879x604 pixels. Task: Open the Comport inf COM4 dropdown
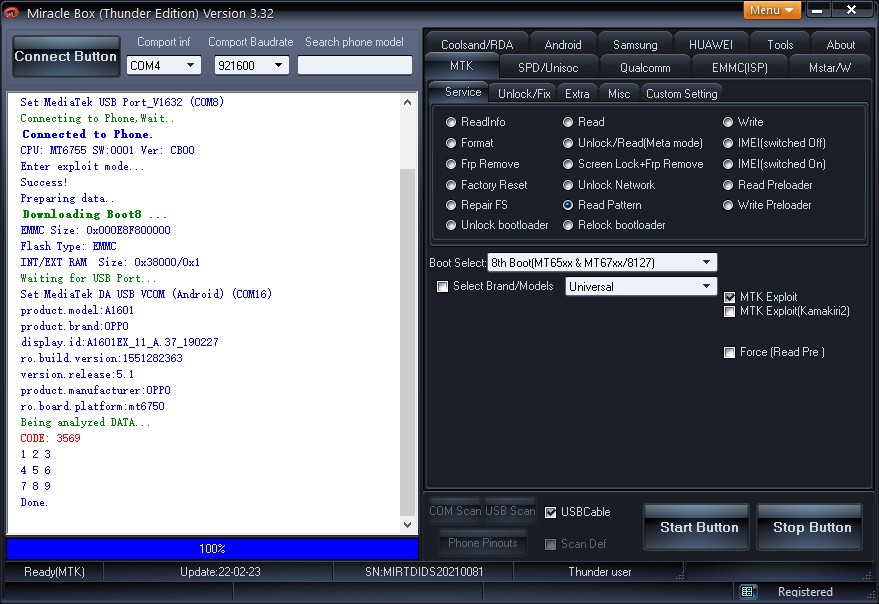(163, 66)
